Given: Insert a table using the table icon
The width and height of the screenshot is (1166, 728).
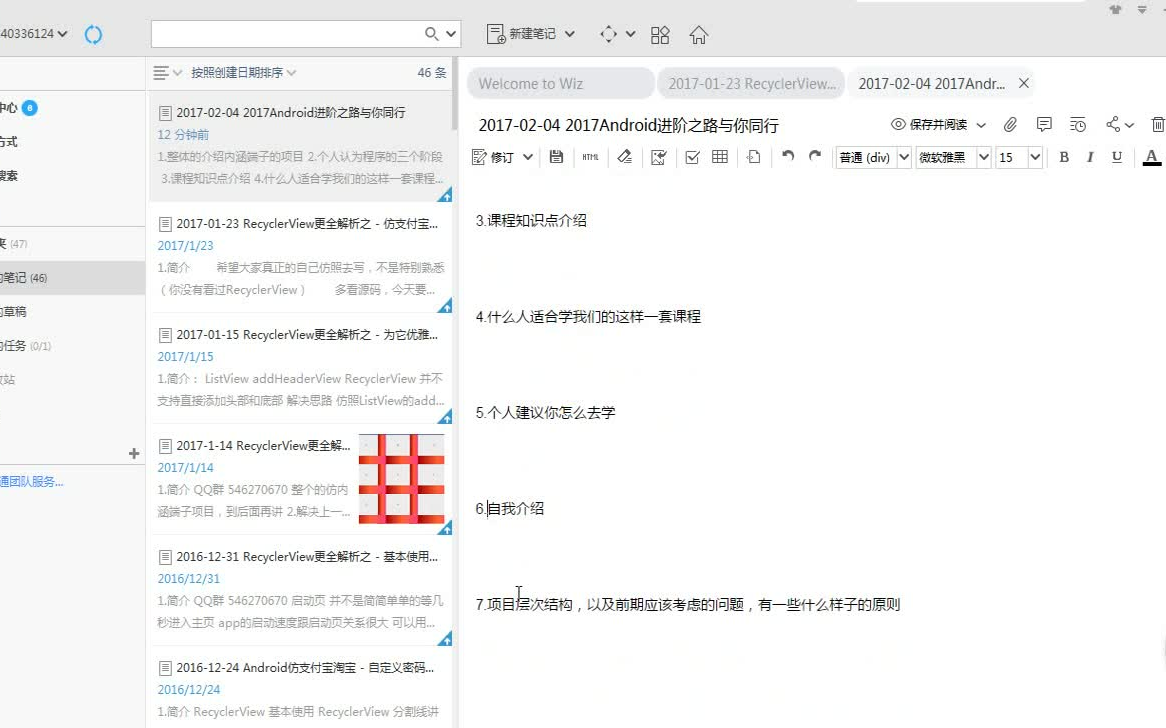Looking at the screenshot, I should [719, 157].
